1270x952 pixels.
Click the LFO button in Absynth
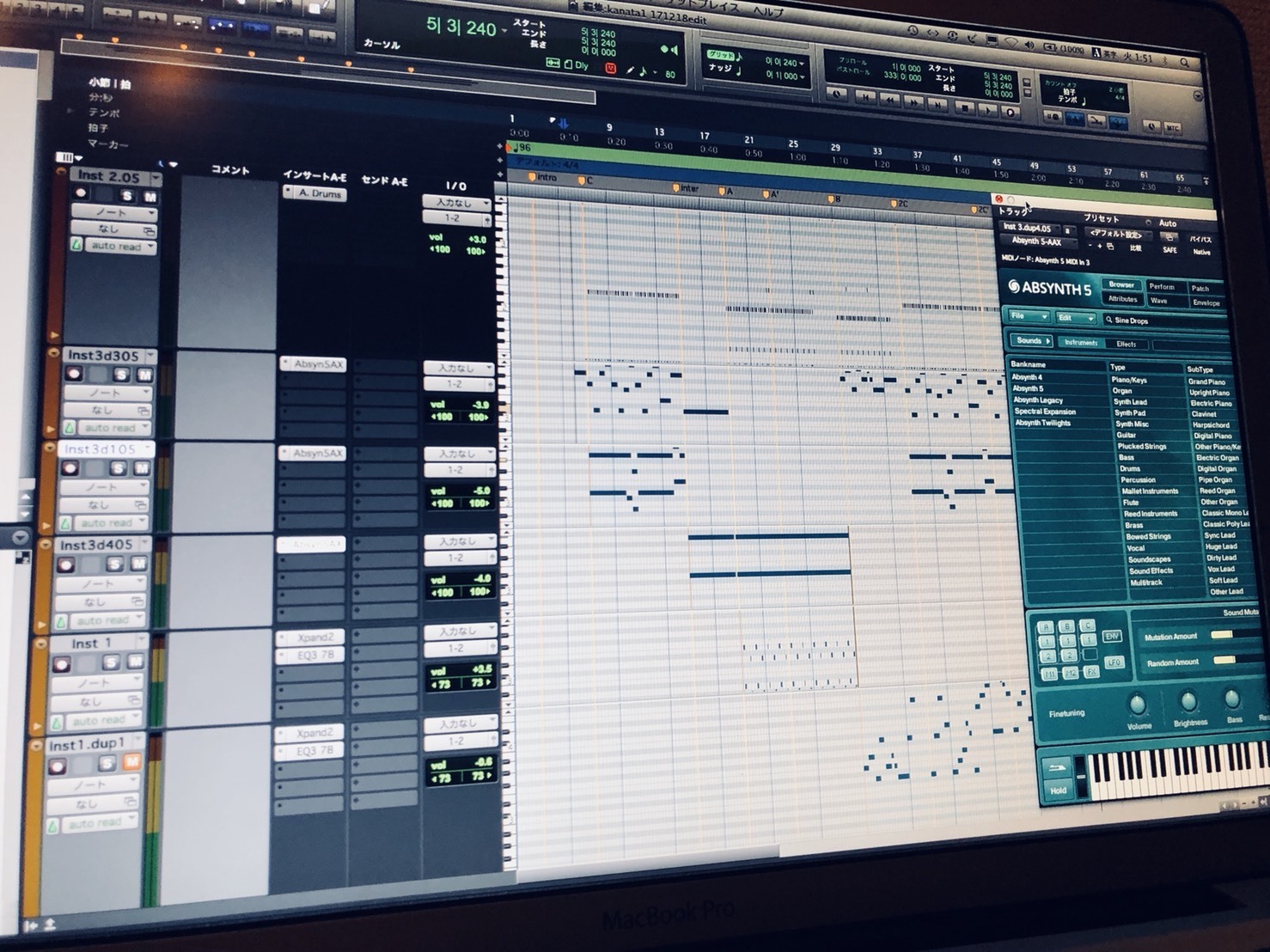pos(1114,662)
